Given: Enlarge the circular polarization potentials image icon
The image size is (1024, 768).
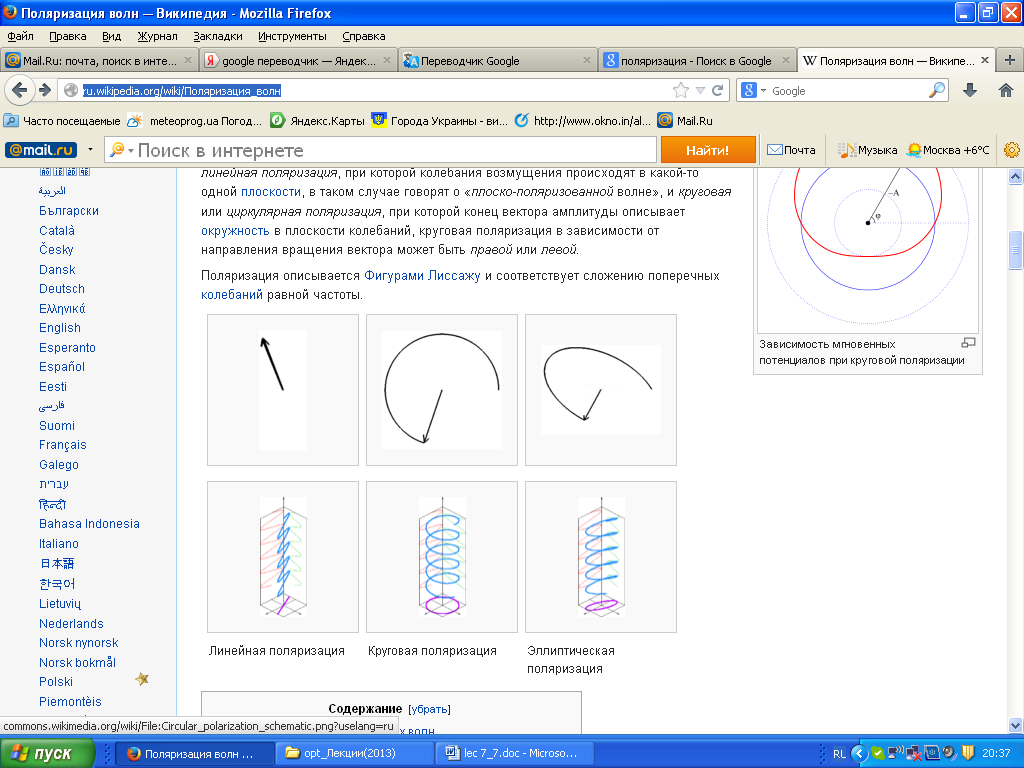Looking at the screenshot, I should pos(968,343).
